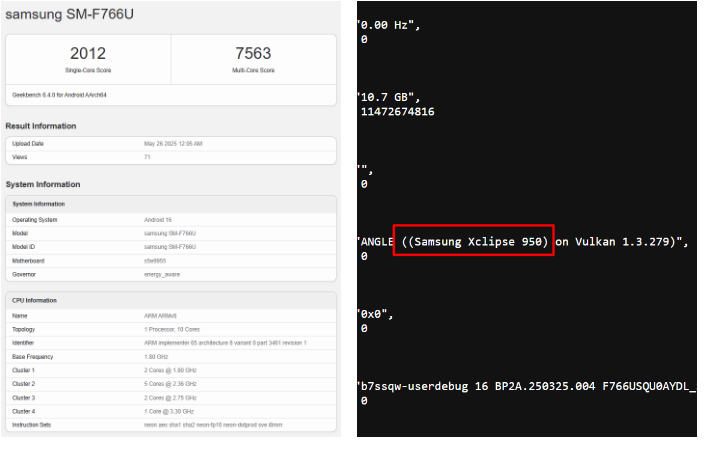706x451 pixels.
Task: Select the 'Android 16' value
Action: click(x=158, y=220)
